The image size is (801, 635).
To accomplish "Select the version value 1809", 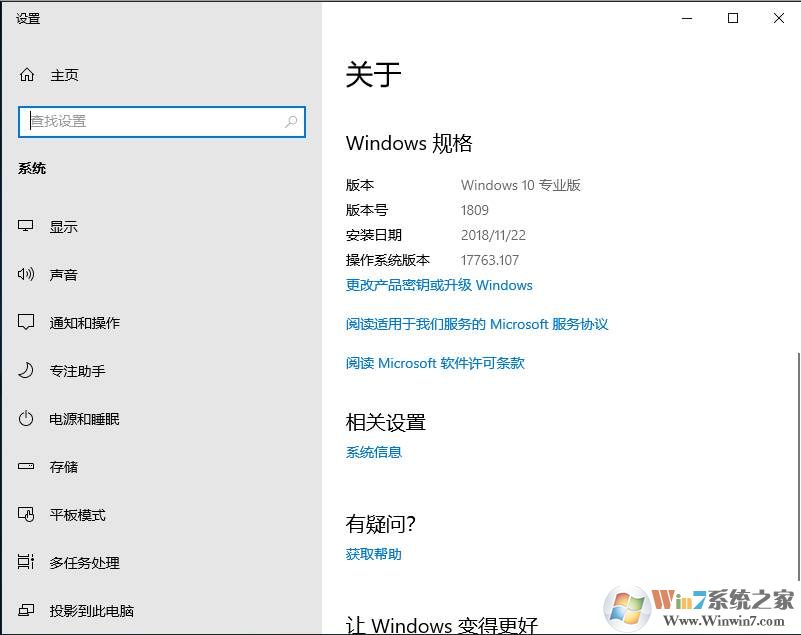I will point(475,210).
